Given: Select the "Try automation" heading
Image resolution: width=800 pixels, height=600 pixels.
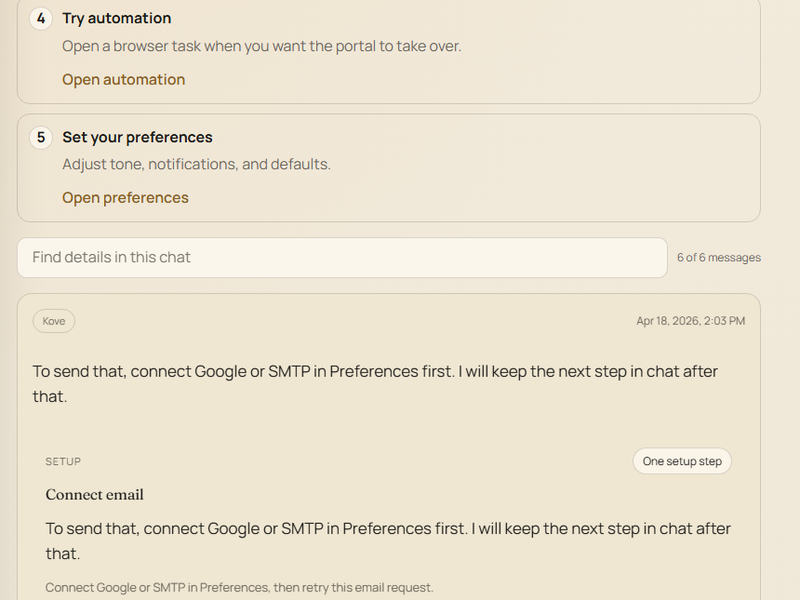Looking at the screenshot, I should coord(116,19).
